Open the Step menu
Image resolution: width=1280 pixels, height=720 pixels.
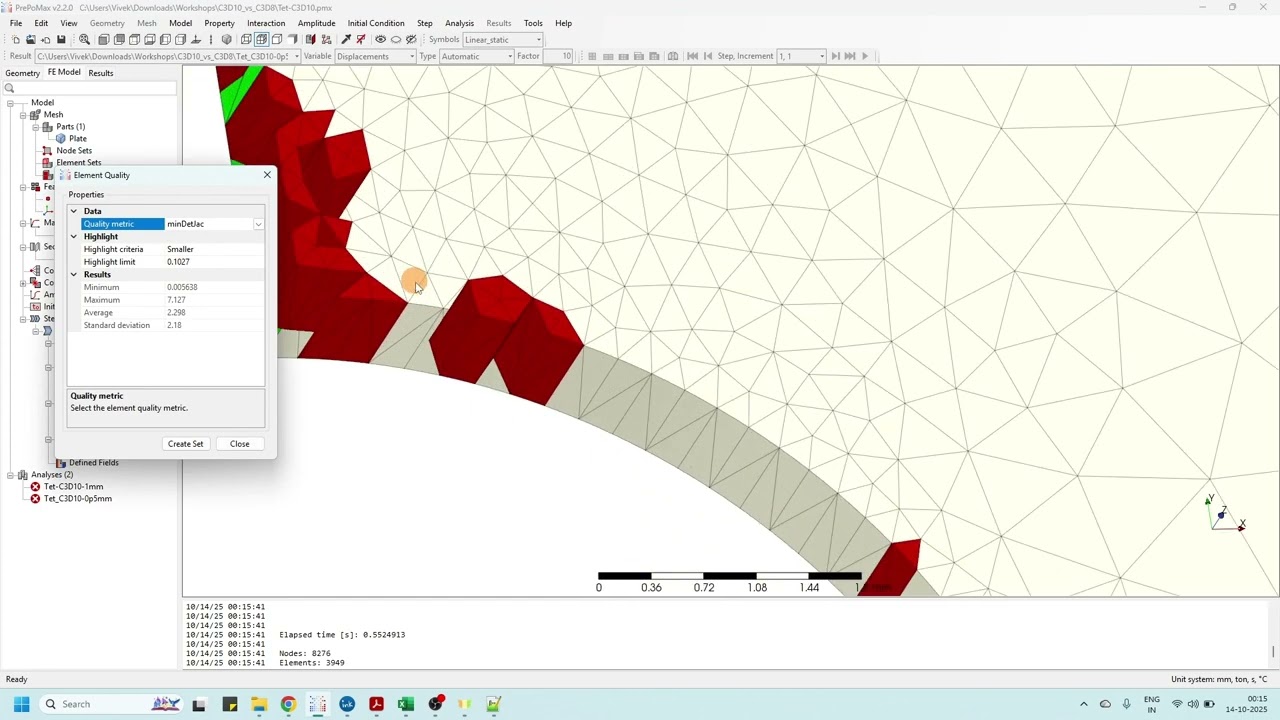425,23
